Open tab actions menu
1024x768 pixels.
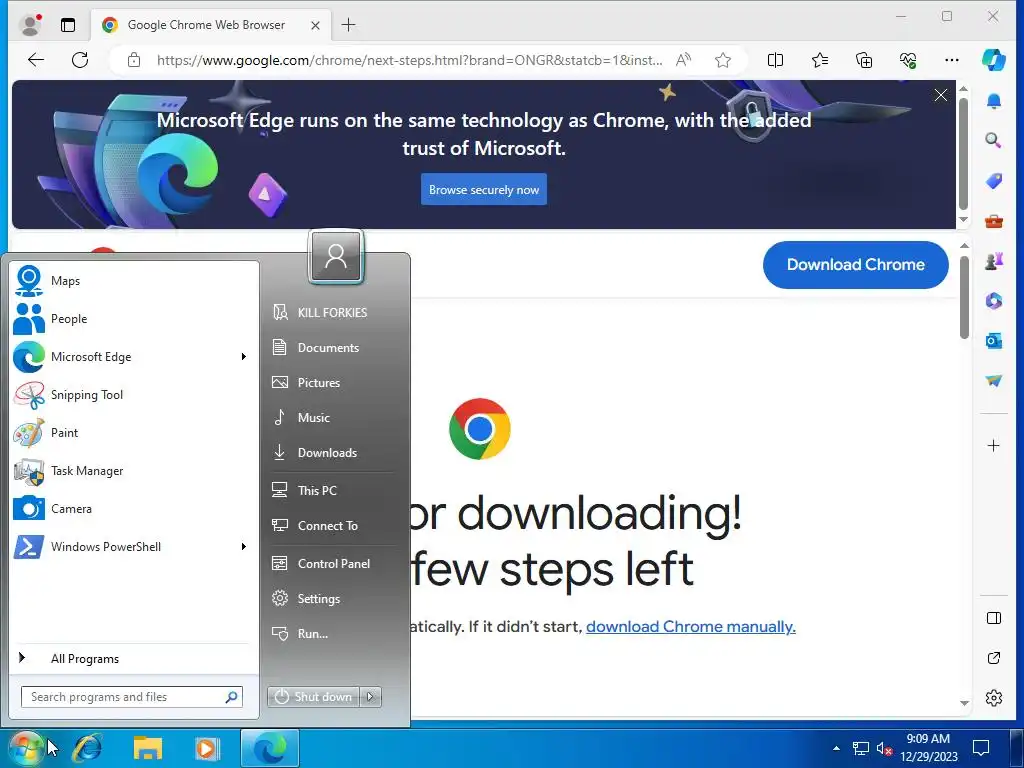(x=68, y=25)
